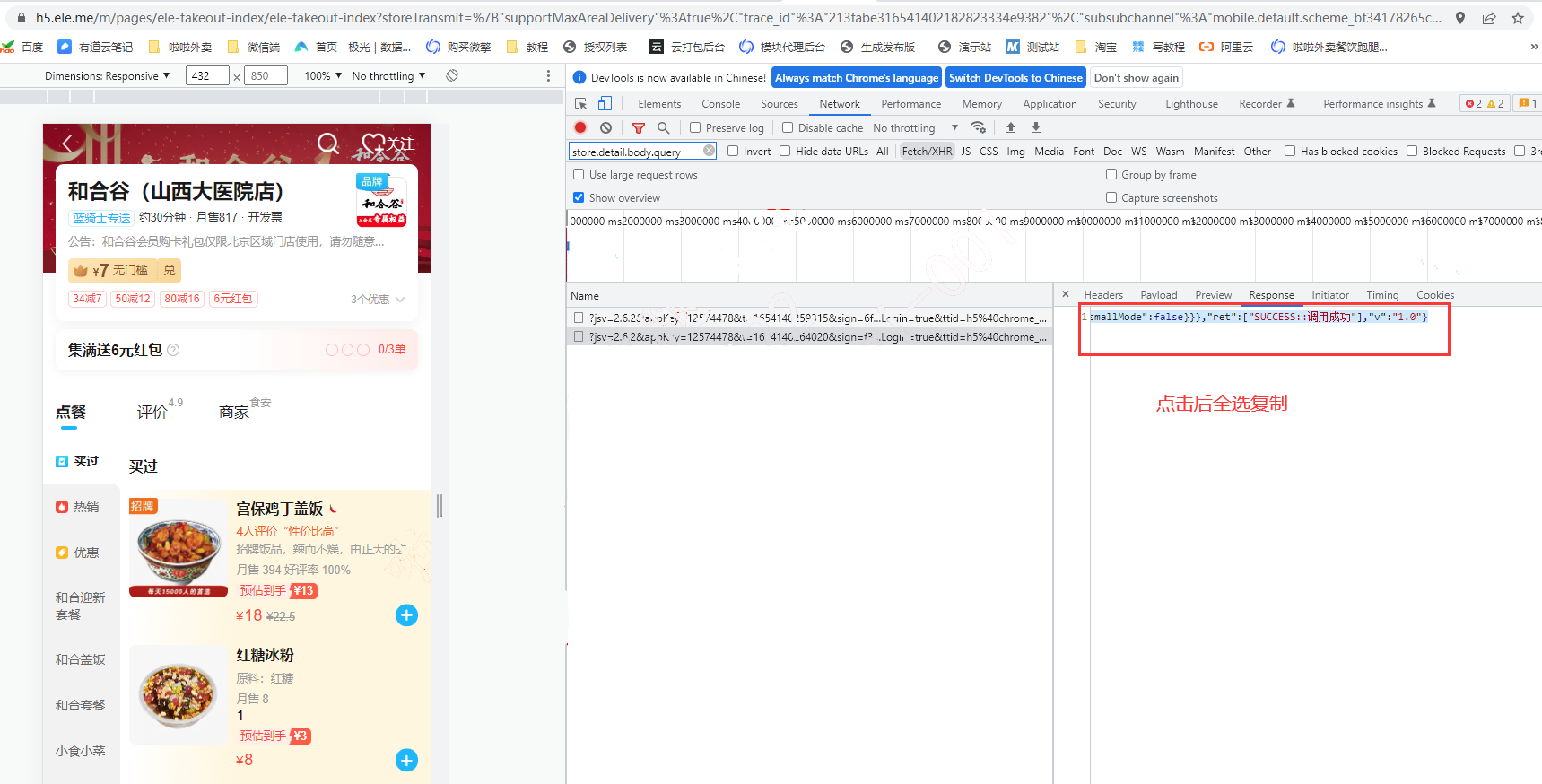Click Don't show again button
Viewport: 1542px width, 784px height.
point(1136,77)
